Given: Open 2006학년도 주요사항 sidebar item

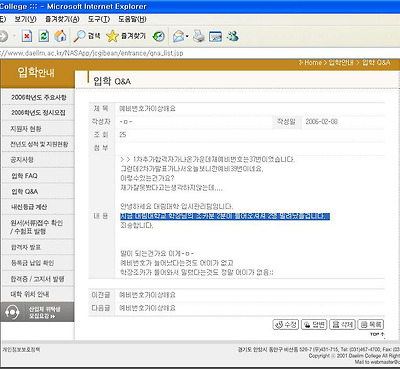Looking at the screenshot, I should tap(39, 97).
